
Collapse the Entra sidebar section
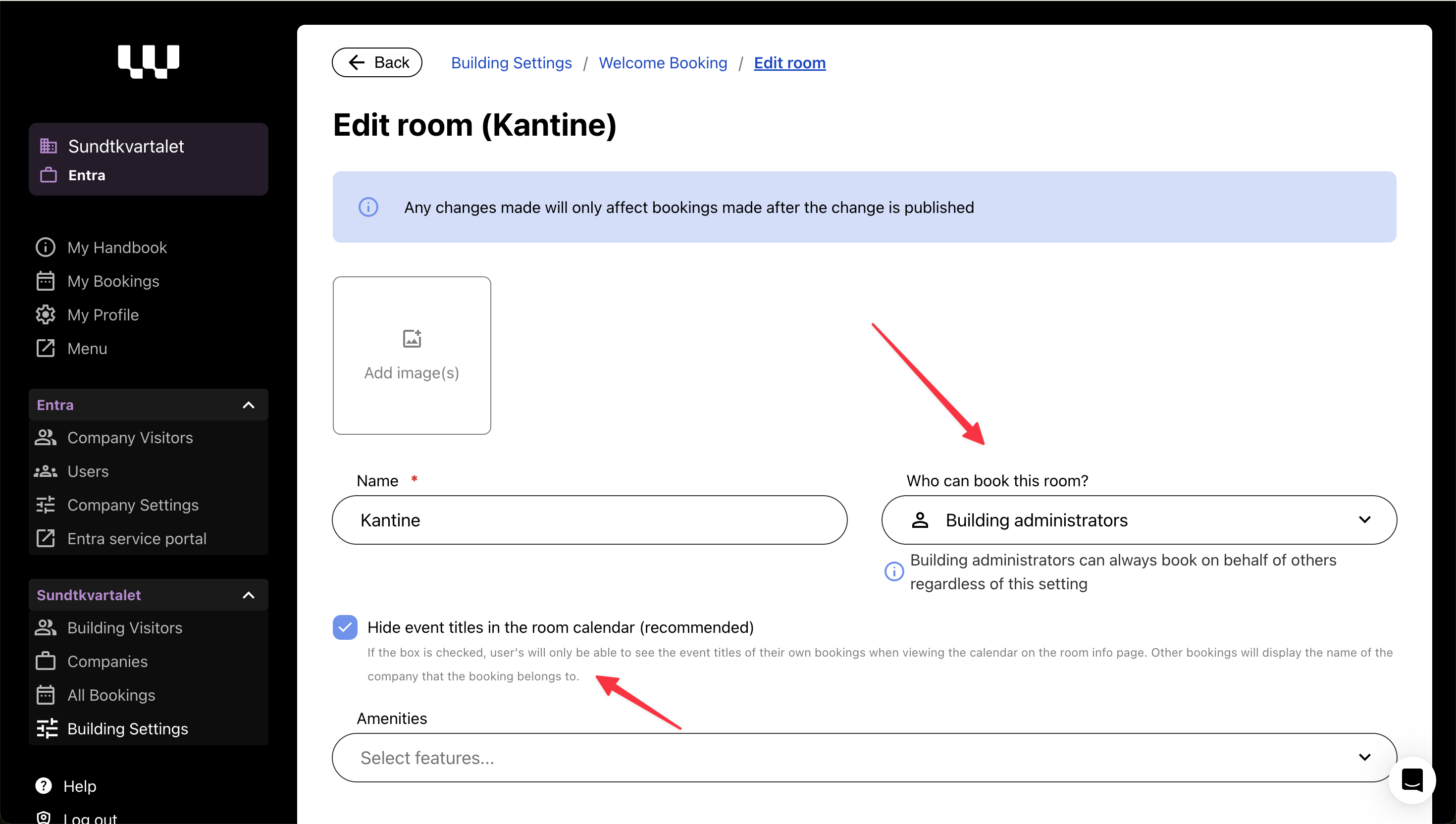249,405
